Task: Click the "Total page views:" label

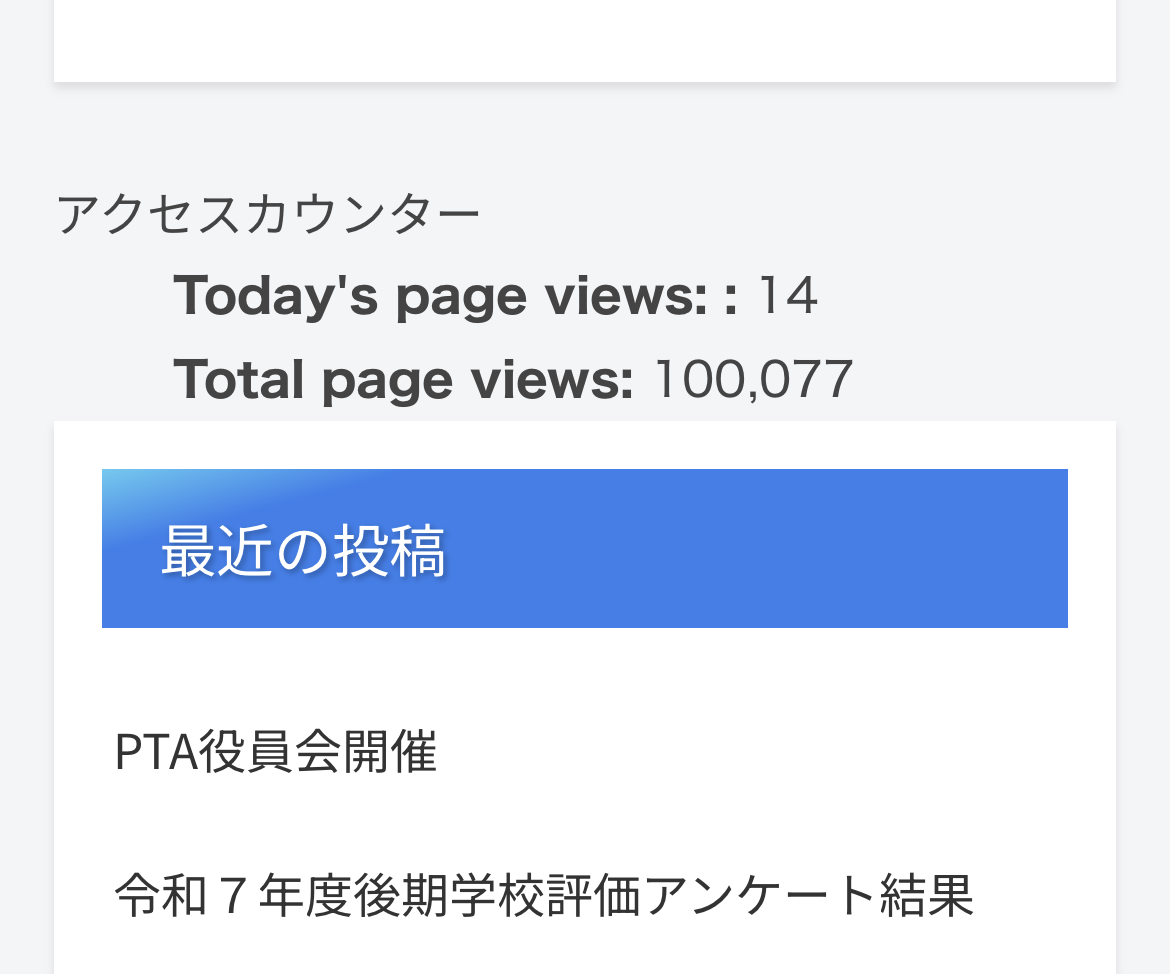Action: coord(403,380)
